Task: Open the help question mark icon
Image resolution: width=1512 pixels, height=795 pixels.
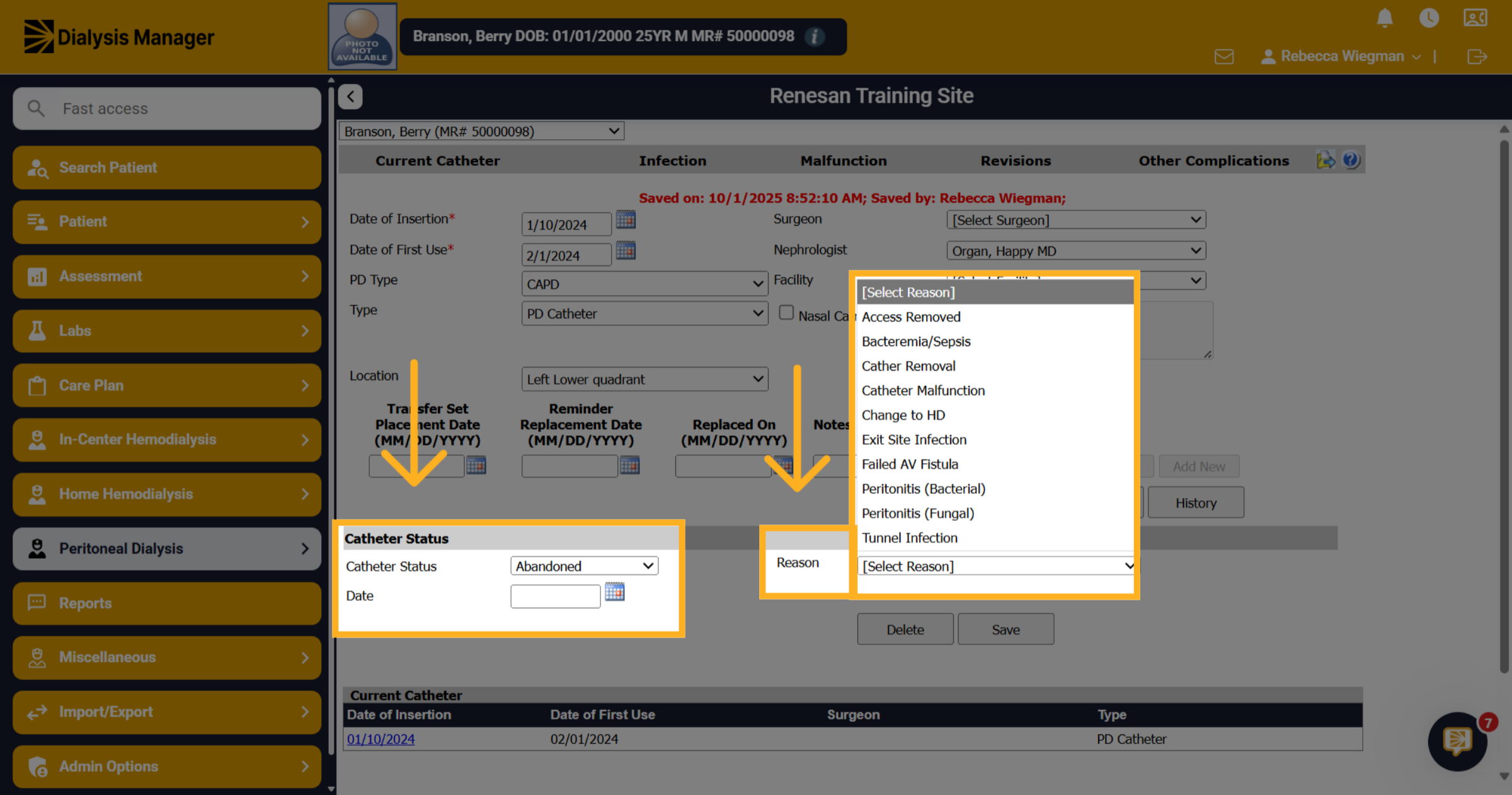Action: (x=1351, y=160)
